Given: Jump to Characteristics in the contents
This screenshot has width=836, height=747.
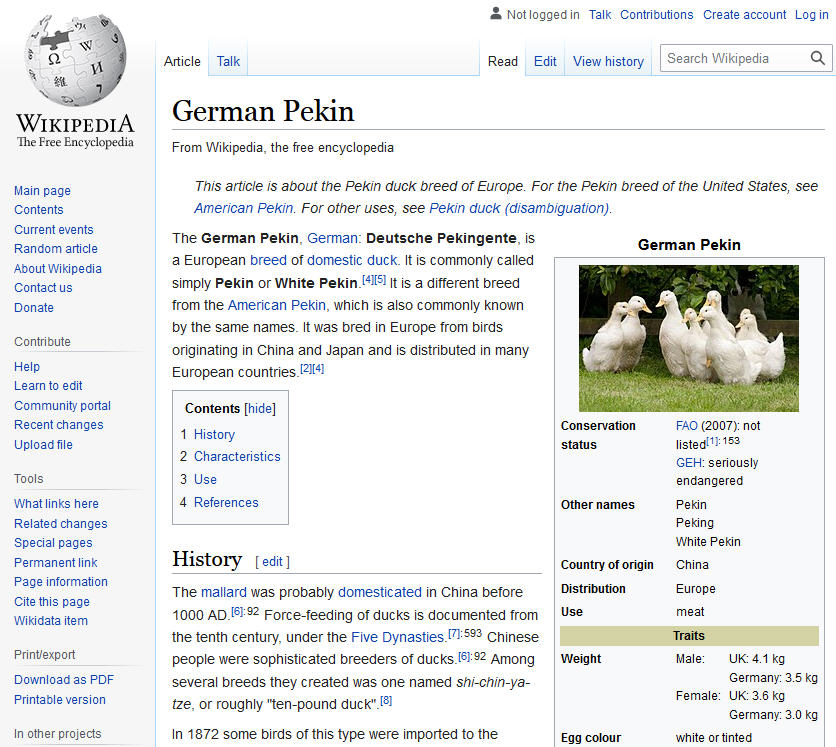Looking at the screenshot, I should pos(237,456).
